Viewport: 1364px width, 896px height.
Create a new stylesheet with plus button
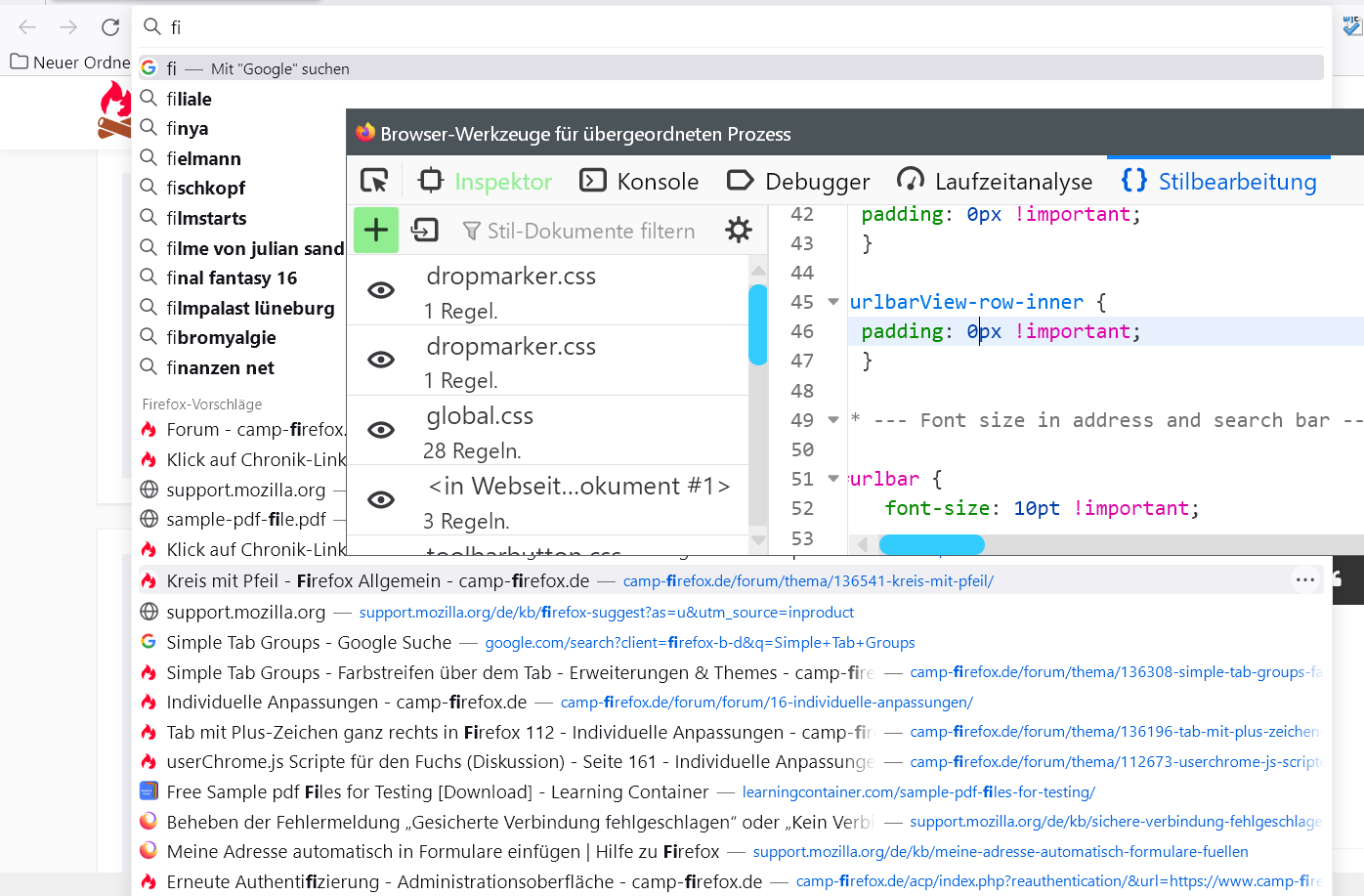pyautogui.click(x=376, y=231)
